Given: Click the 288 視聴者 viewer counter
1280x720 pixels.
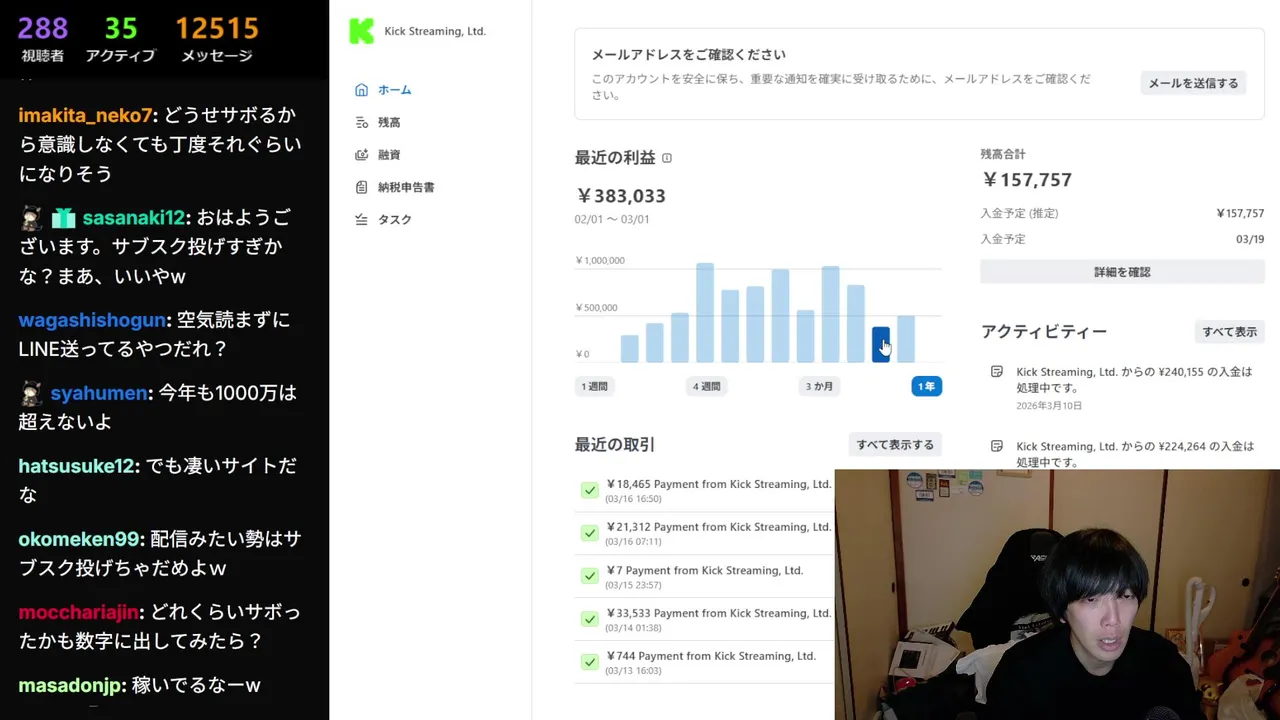Looking at the screenshot, I should click(42, 38).
